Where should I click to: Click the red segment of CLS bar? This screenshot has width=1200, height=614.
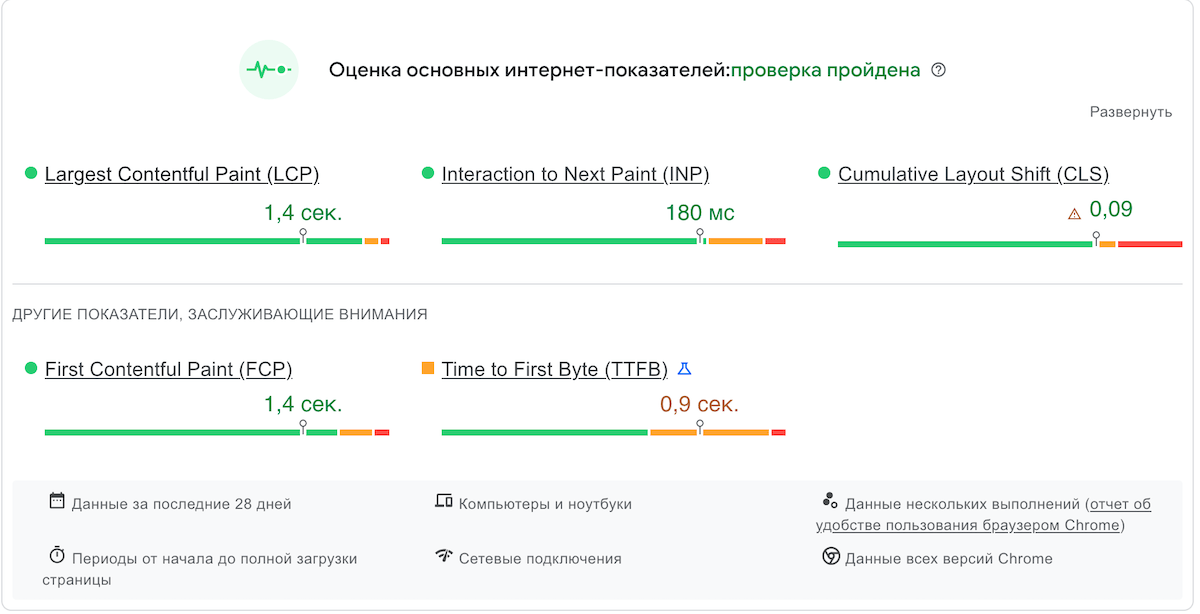coord(1149,244)
